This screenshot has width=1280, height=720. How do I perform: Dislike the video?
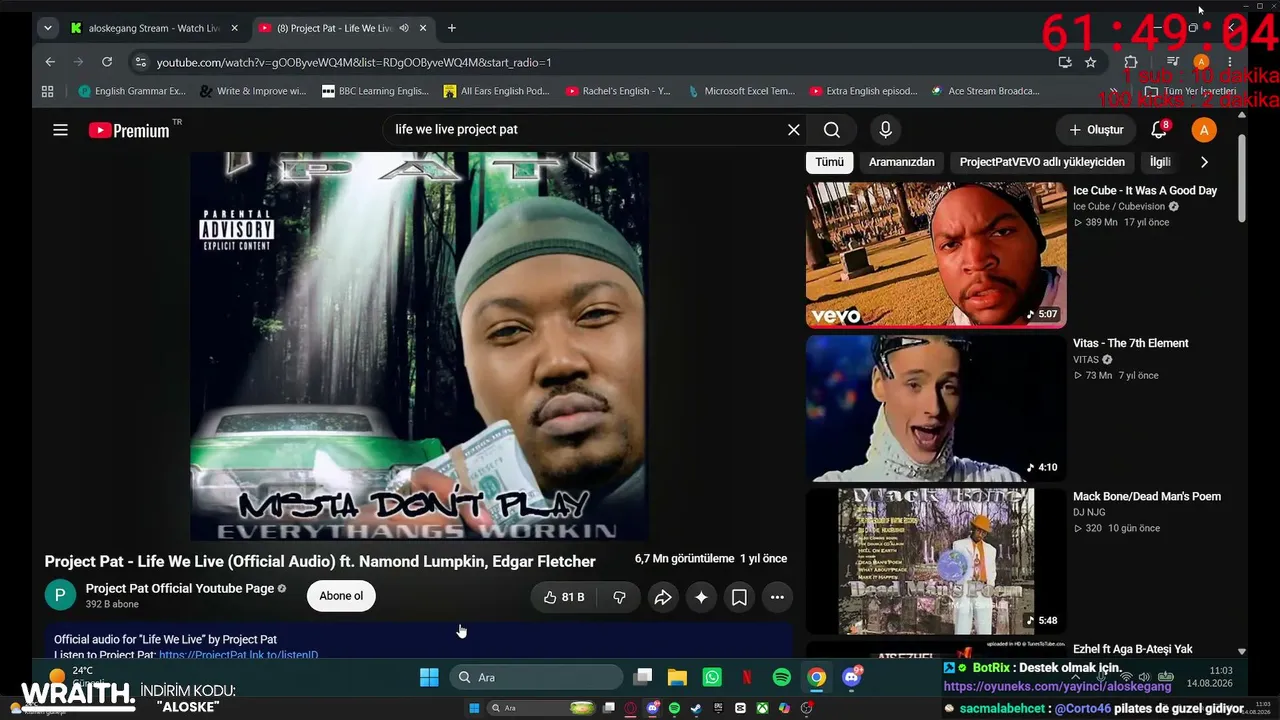[x=619, y=597]
